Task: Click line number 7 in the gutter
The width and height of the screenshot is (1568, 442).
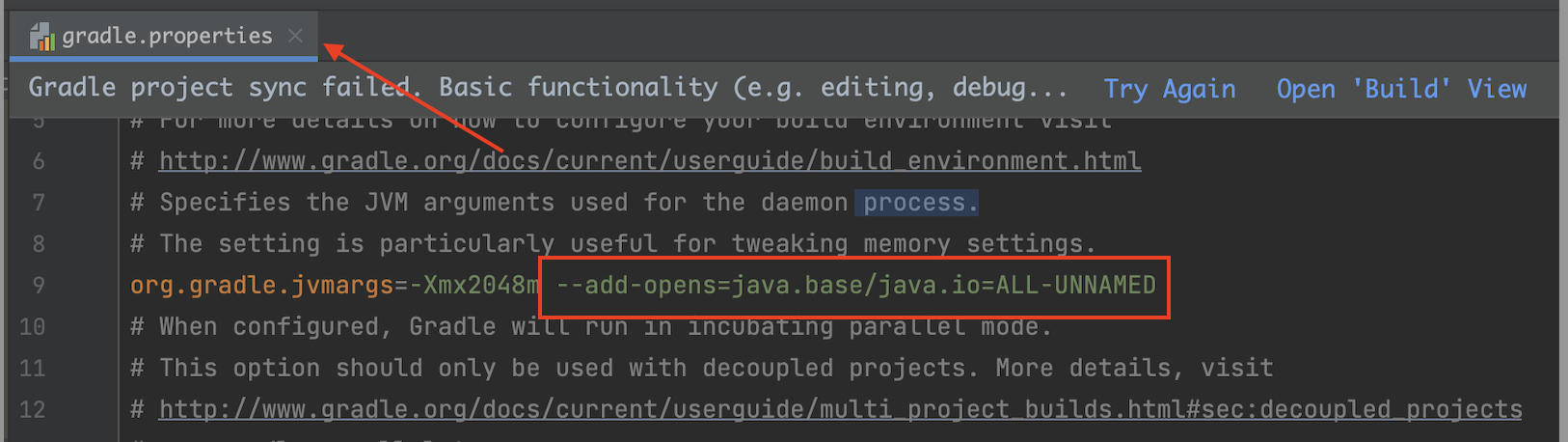Action: (39, 203)
